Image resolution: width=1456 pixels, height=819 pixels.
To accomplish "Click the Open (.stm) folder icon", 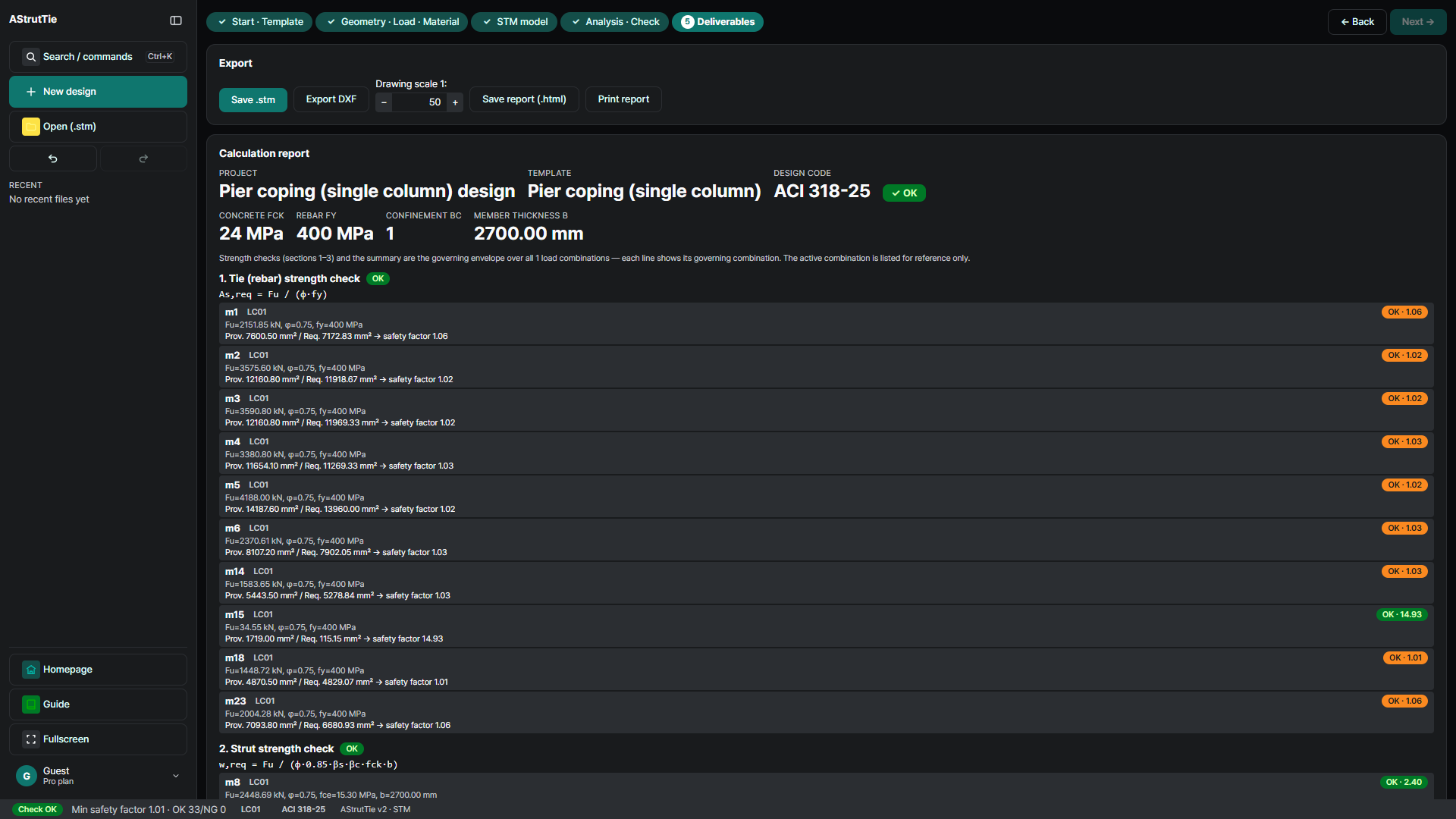I will tap(31, 127).
